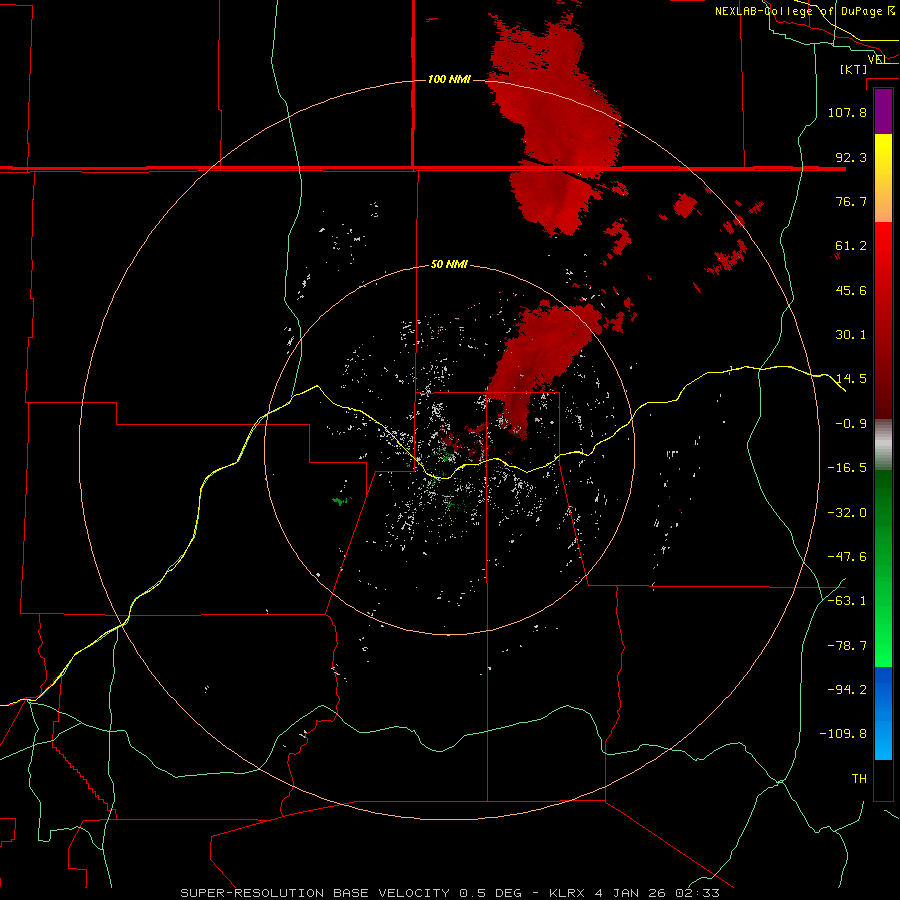Click the TH label at the legend bottom

click(859, 779)
